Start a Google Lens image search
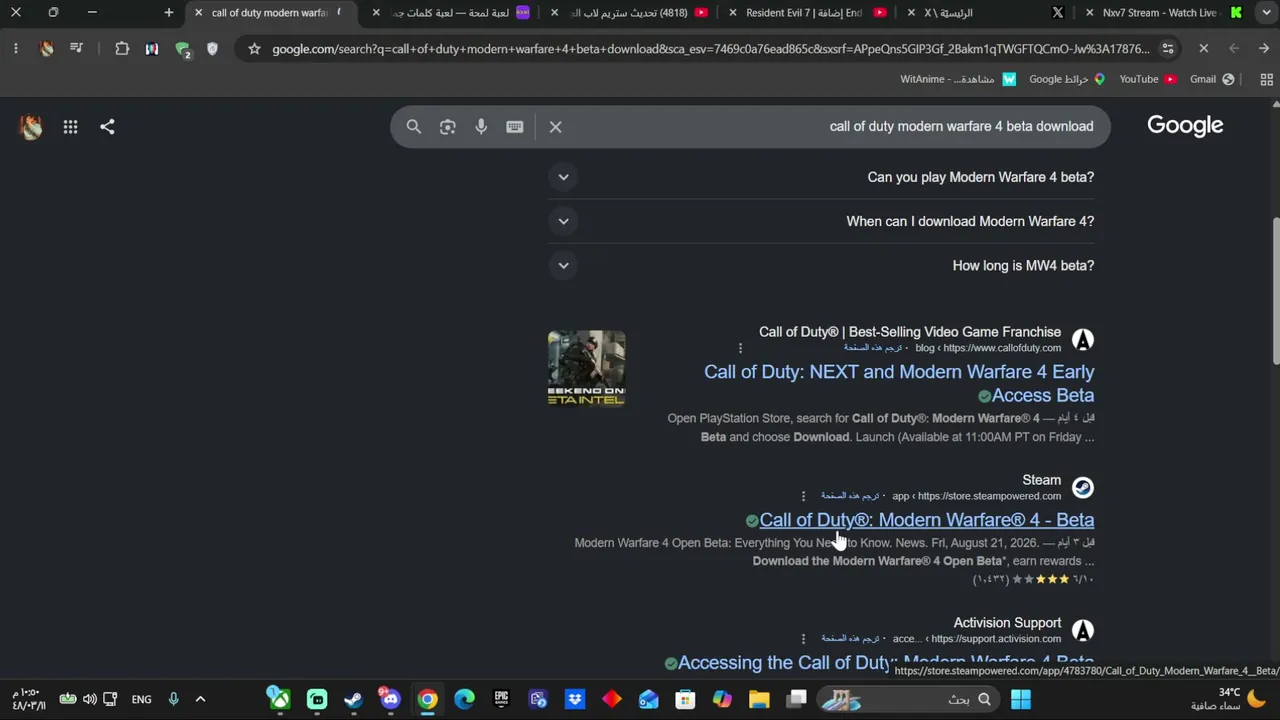Screen dimensions: 1280x720 [448, 127]
